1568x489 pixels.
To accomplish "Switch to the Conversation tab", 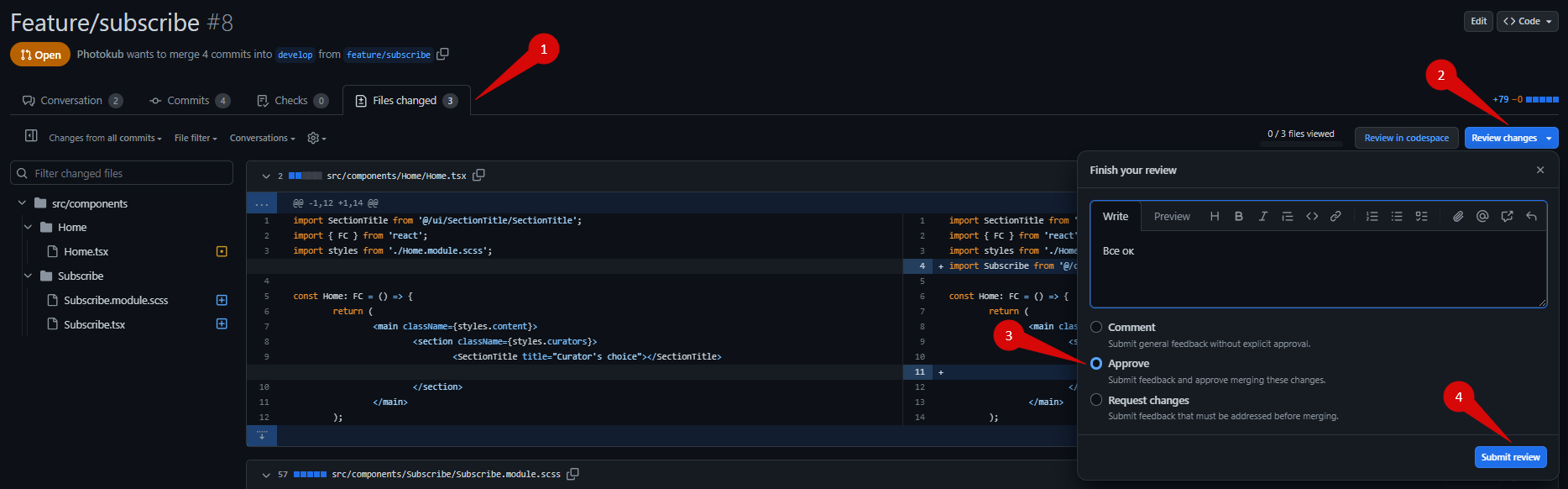I will coord(72,101).
